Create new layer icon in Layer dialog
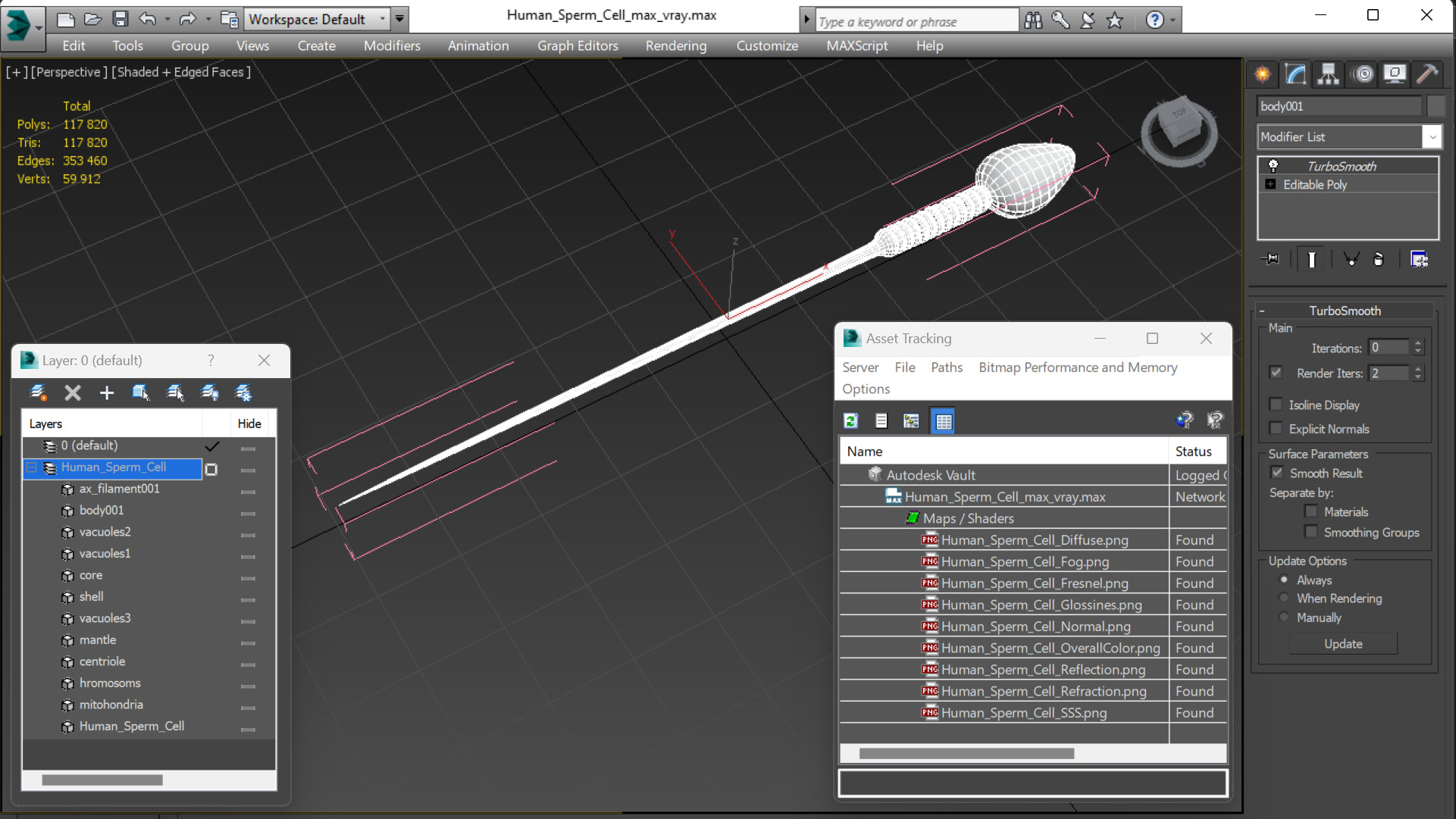 [x=37, y=392]
